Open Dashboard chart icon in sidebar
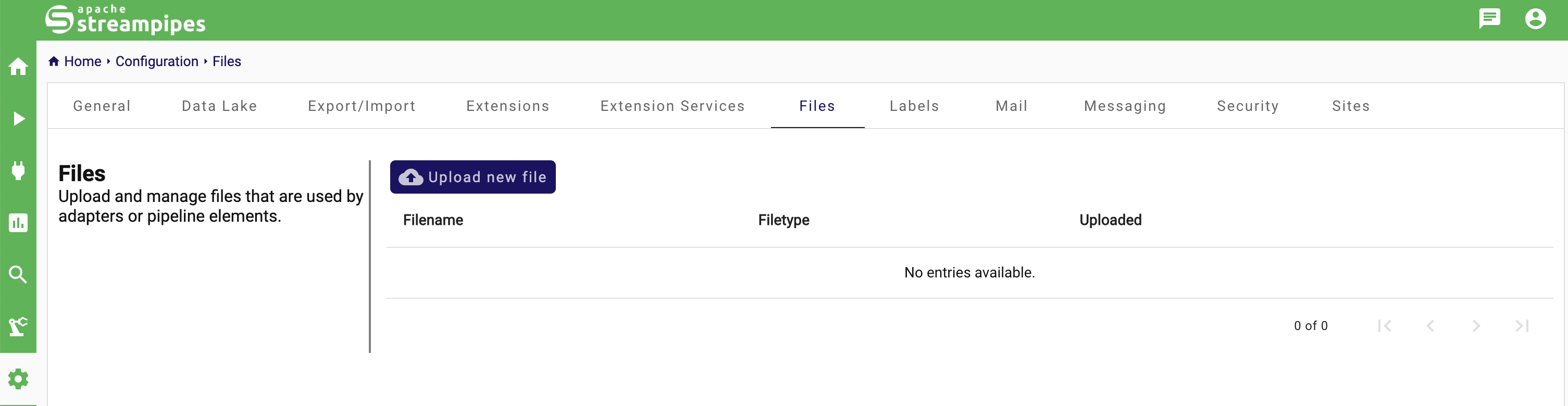The image size is (1568, 406). 18,223
